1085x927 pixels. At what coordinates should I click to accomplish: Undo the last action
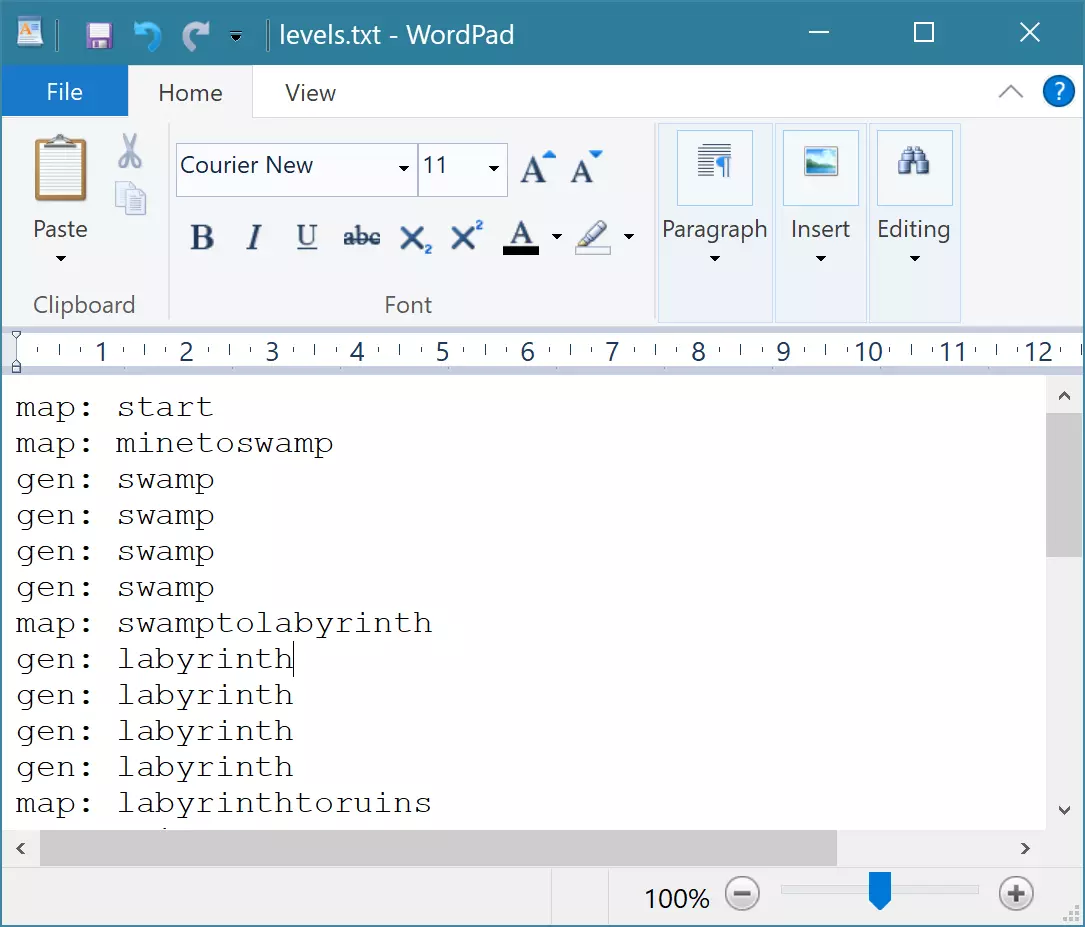[x=148, y=36]
